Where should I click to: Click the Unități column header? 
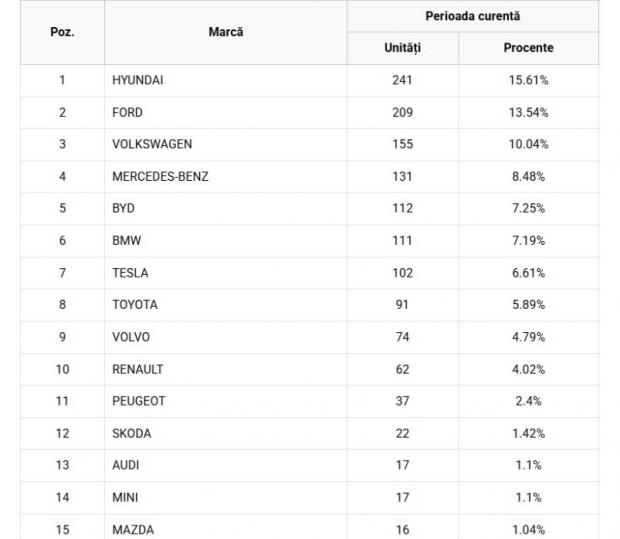(x=402, y=48)
